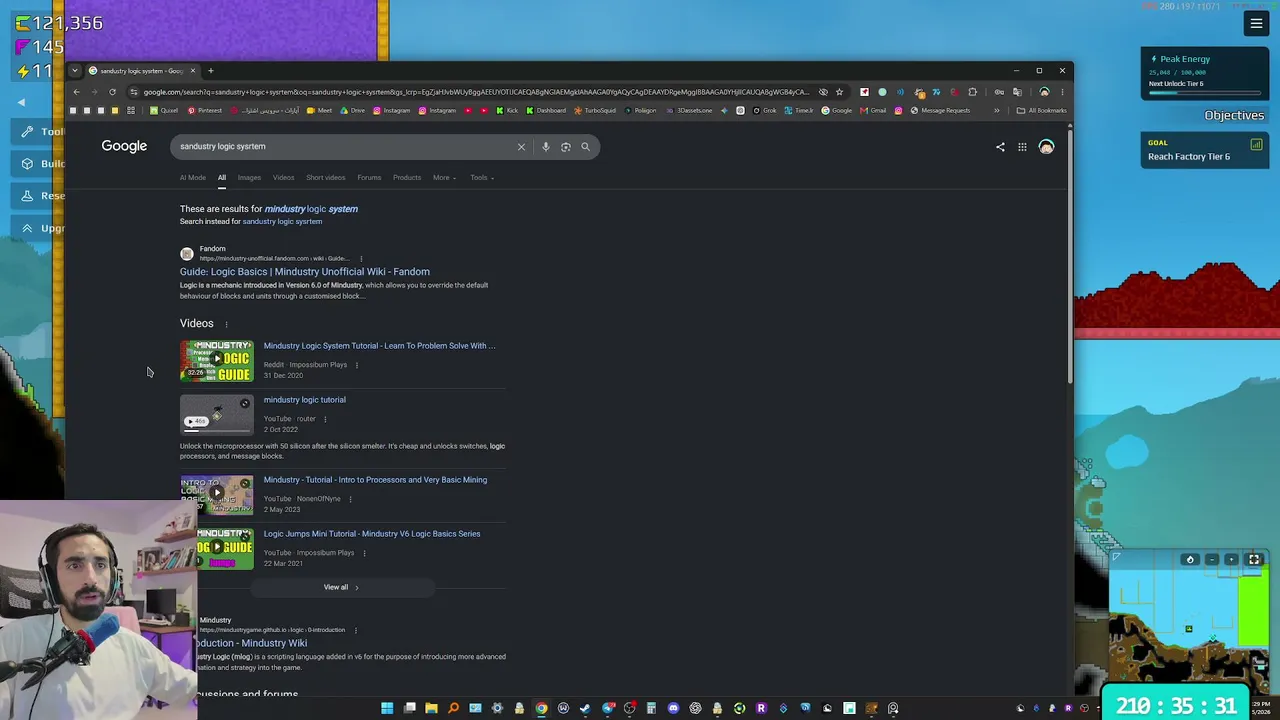The image size is (1280, 720).
Task: Go back in Chrome
Action: [x=76, y=92]
